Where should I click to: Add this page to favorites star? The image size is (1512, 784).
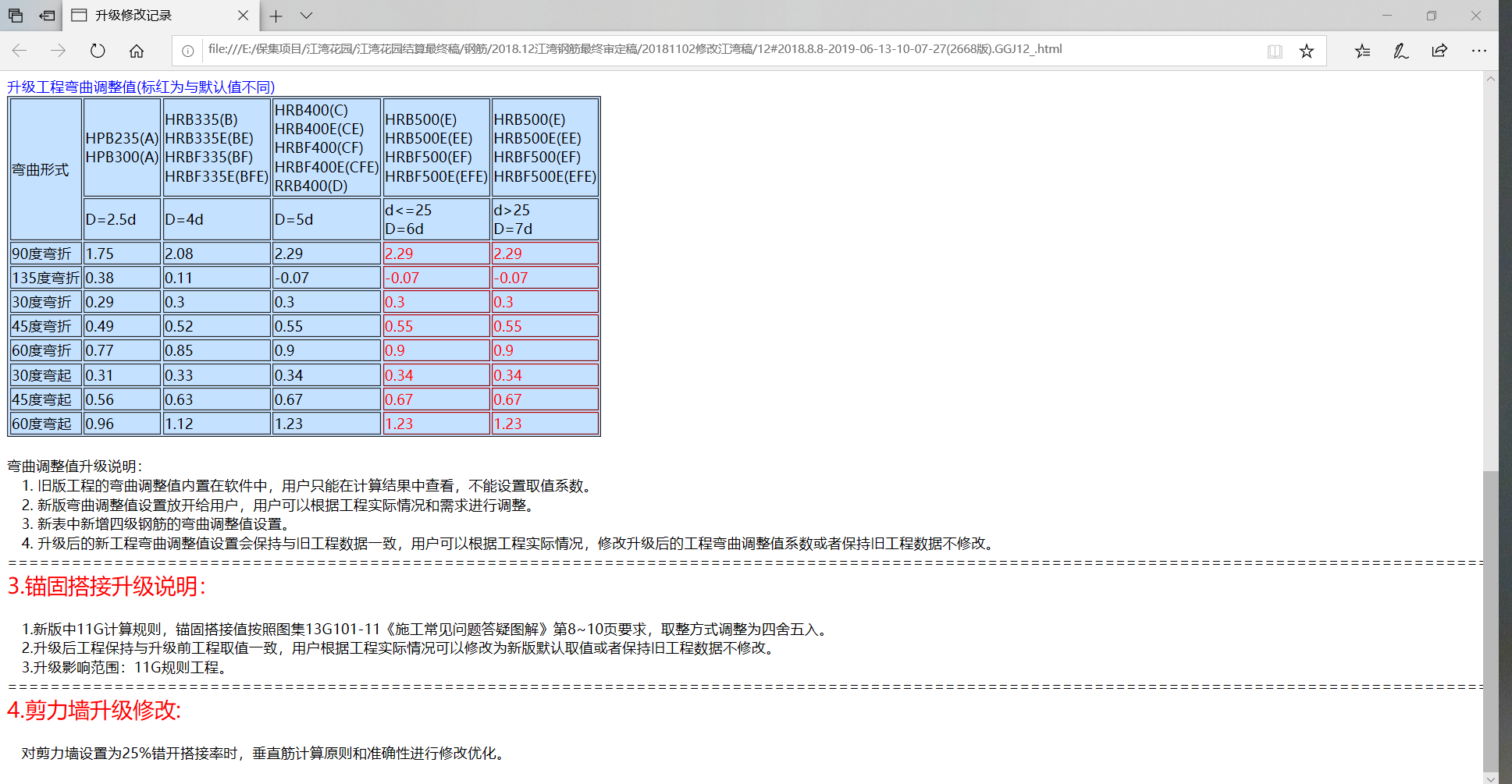point(1307,51)
